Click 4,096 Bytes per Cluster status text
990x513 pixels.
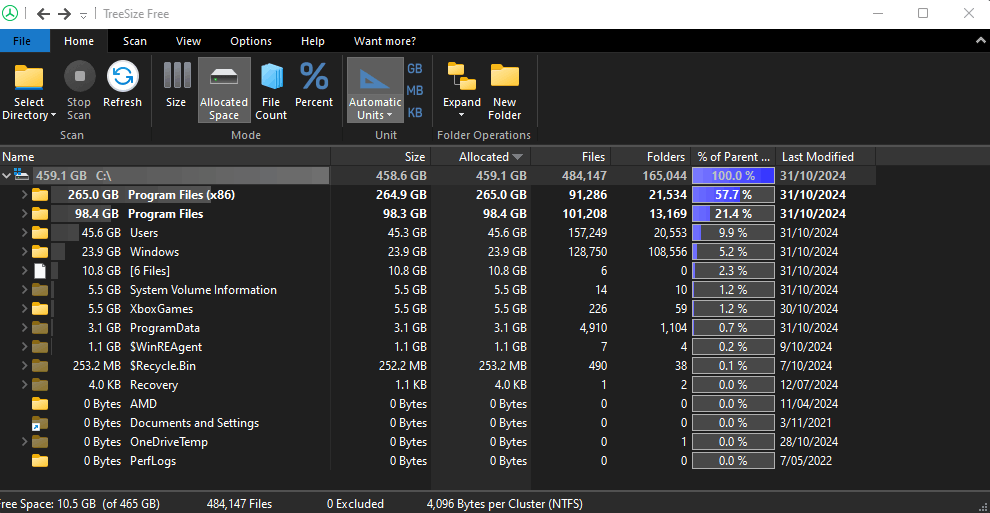point(504,504)
